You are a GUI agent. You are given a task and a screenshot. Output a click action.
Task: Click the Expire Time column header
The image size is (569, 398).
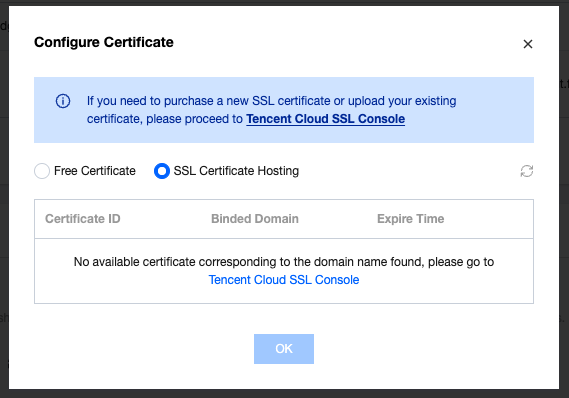[410, 219]
